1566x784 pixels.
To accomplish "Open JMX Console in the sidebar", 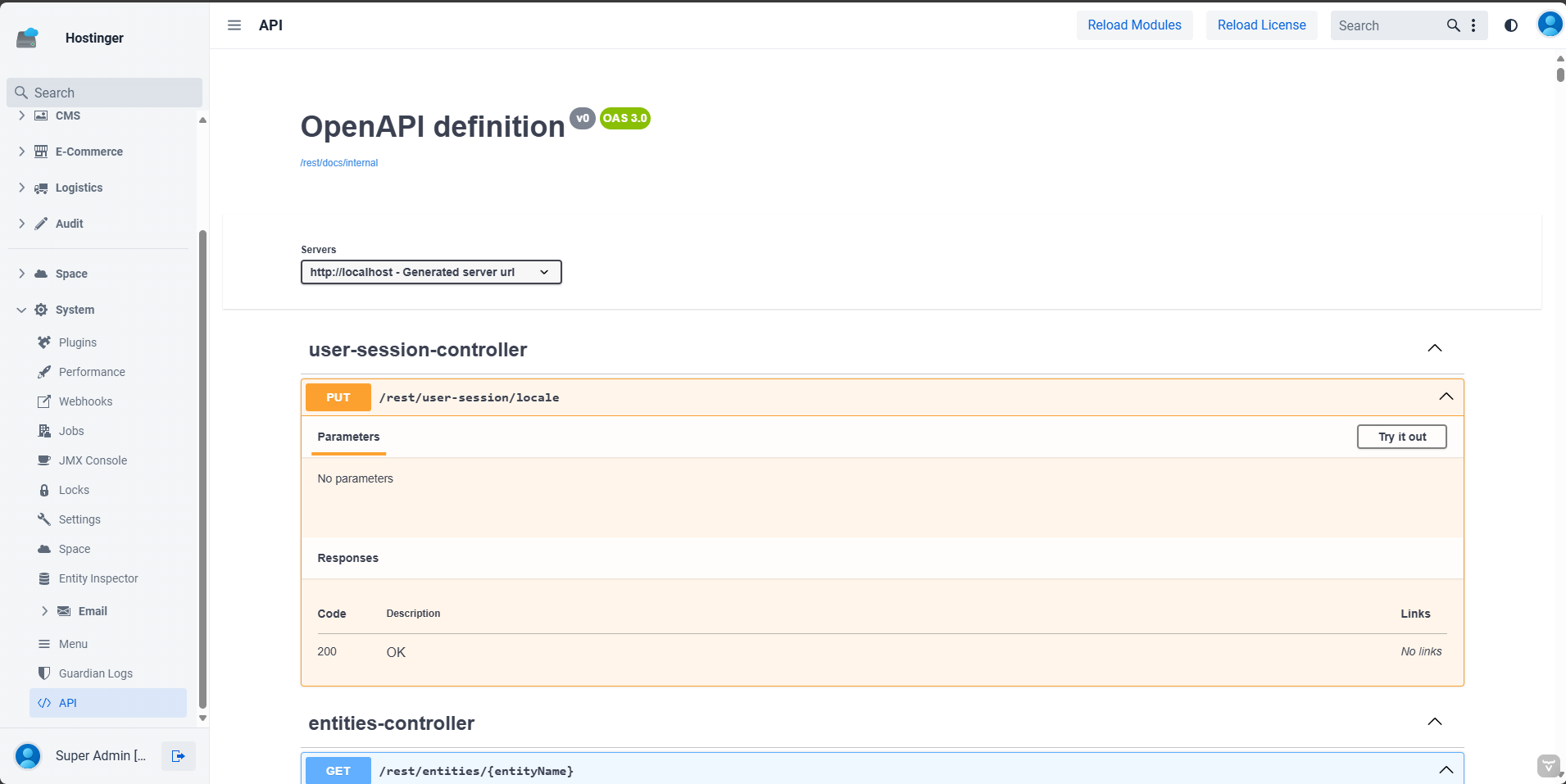I will click(x=107, y=460).
